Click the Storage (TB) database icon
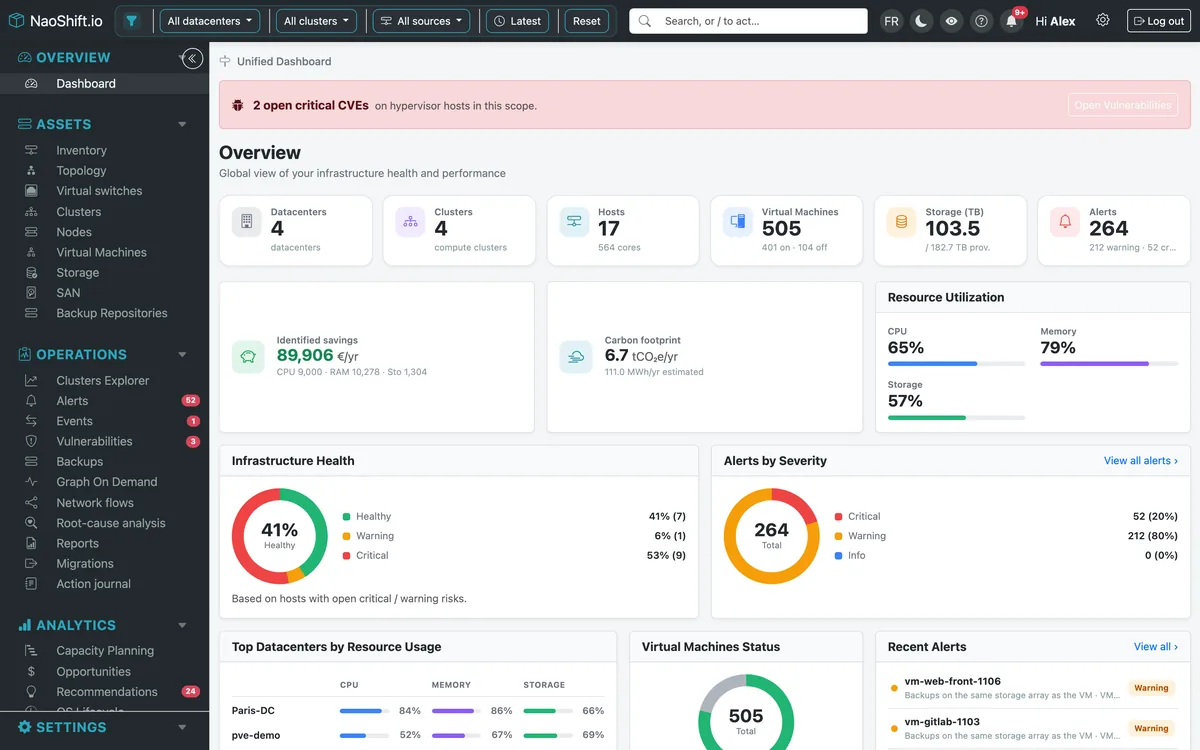This screenshot has width=1200, height=750. [901, 222]
